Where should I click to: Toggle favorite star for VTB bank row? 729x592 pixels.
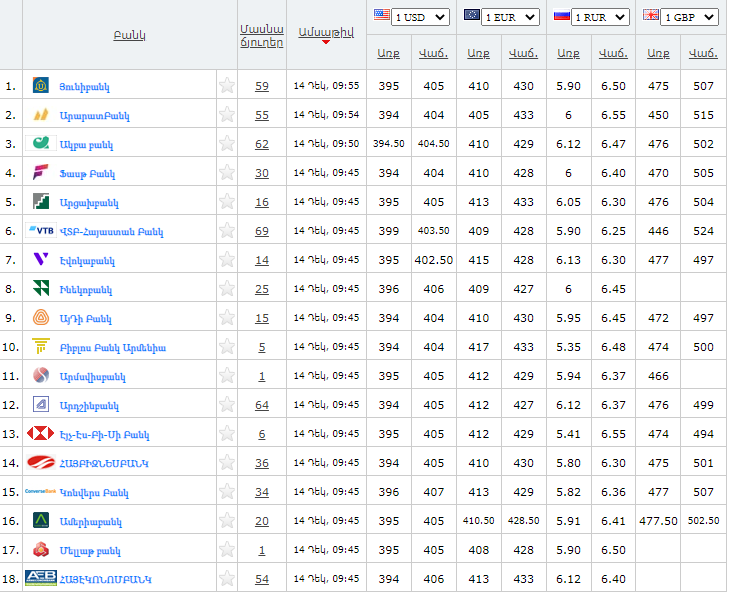click(x=227, y=231)
